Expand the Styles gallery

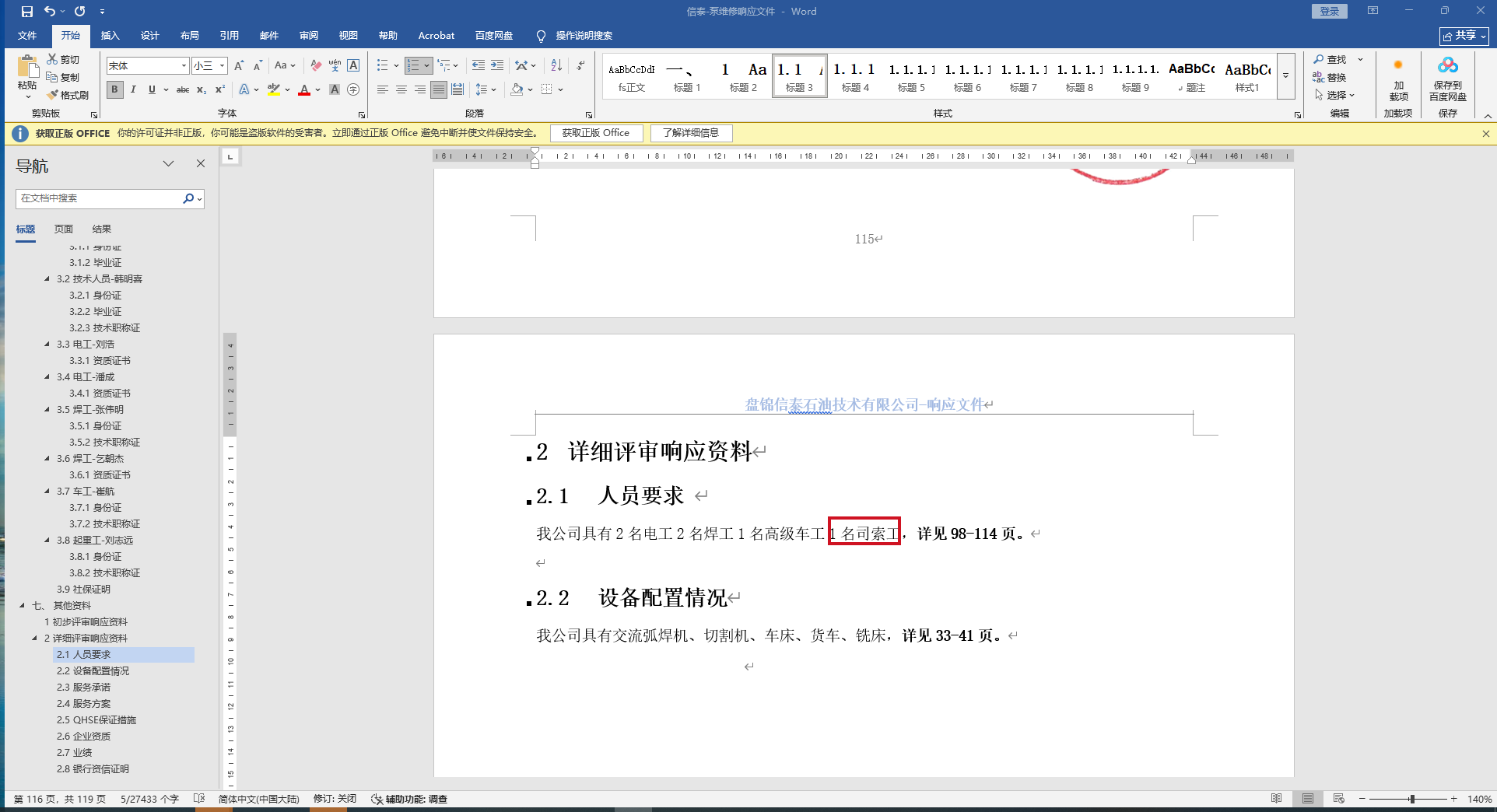point(1286,76)
